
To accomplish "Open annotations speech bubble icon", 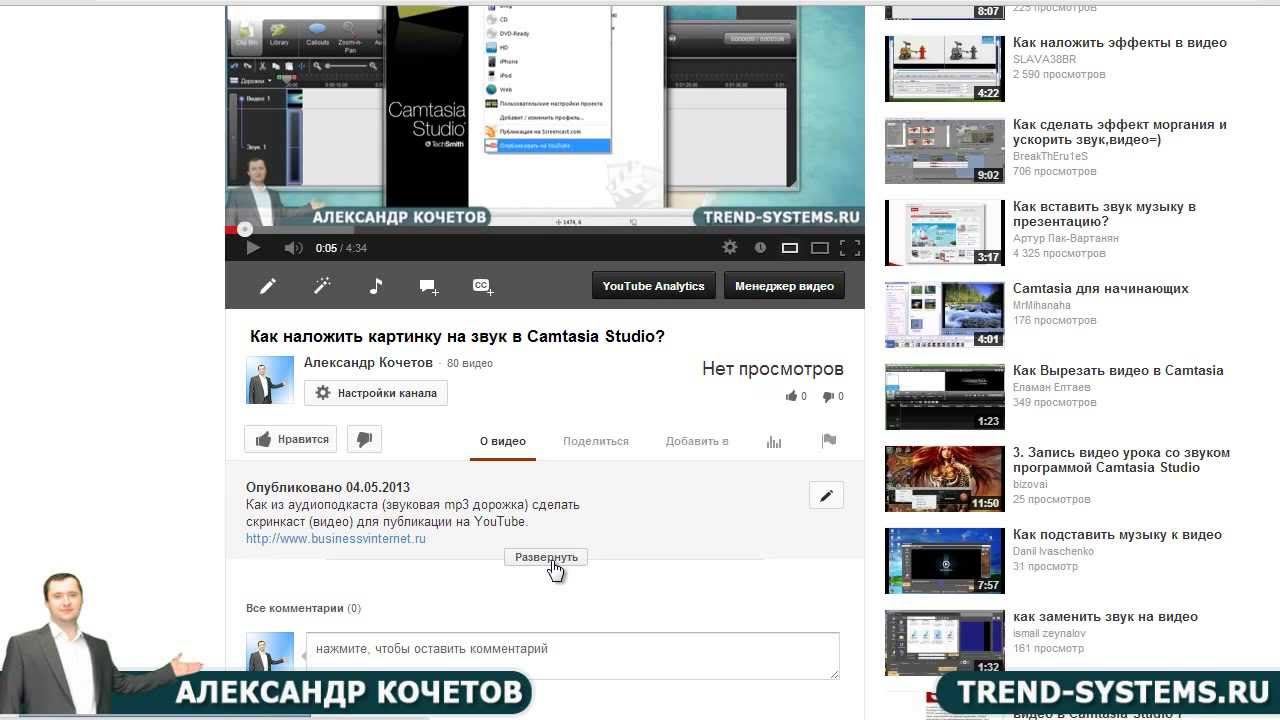I will (x=429, y=287).
